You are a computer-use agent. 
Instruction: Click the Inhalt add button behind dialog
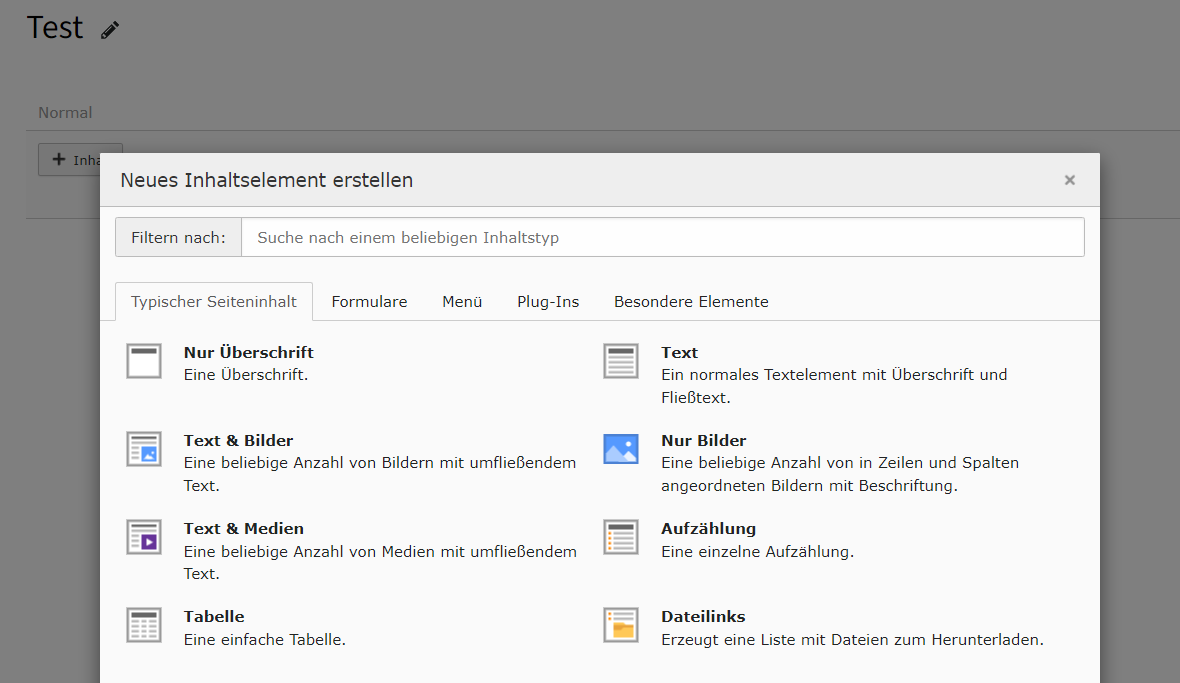pos(69,159)
